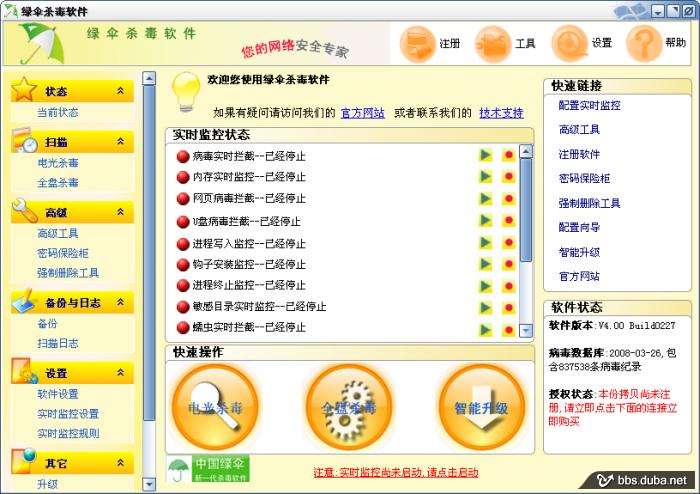
Task: Open 软件设置 in the sidebar
Action: pos(58,394)
